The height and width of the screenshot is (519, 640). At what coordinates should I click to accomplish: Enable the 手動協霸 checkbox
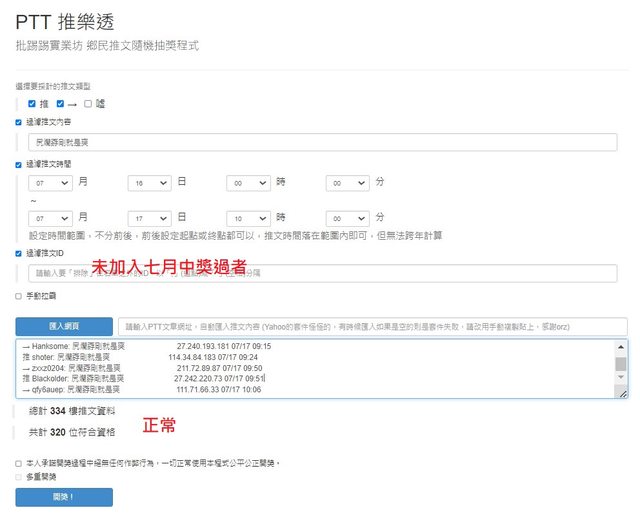tap(19, 296)
